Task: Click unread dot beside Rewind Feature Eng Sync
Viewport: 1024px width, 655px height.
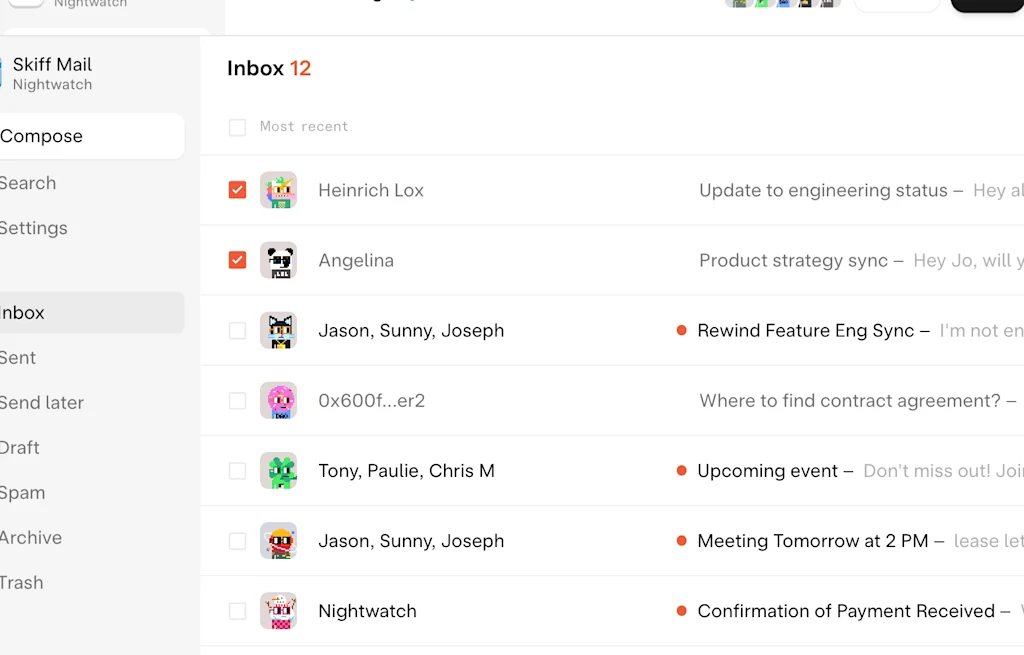Action: [681, 330]
